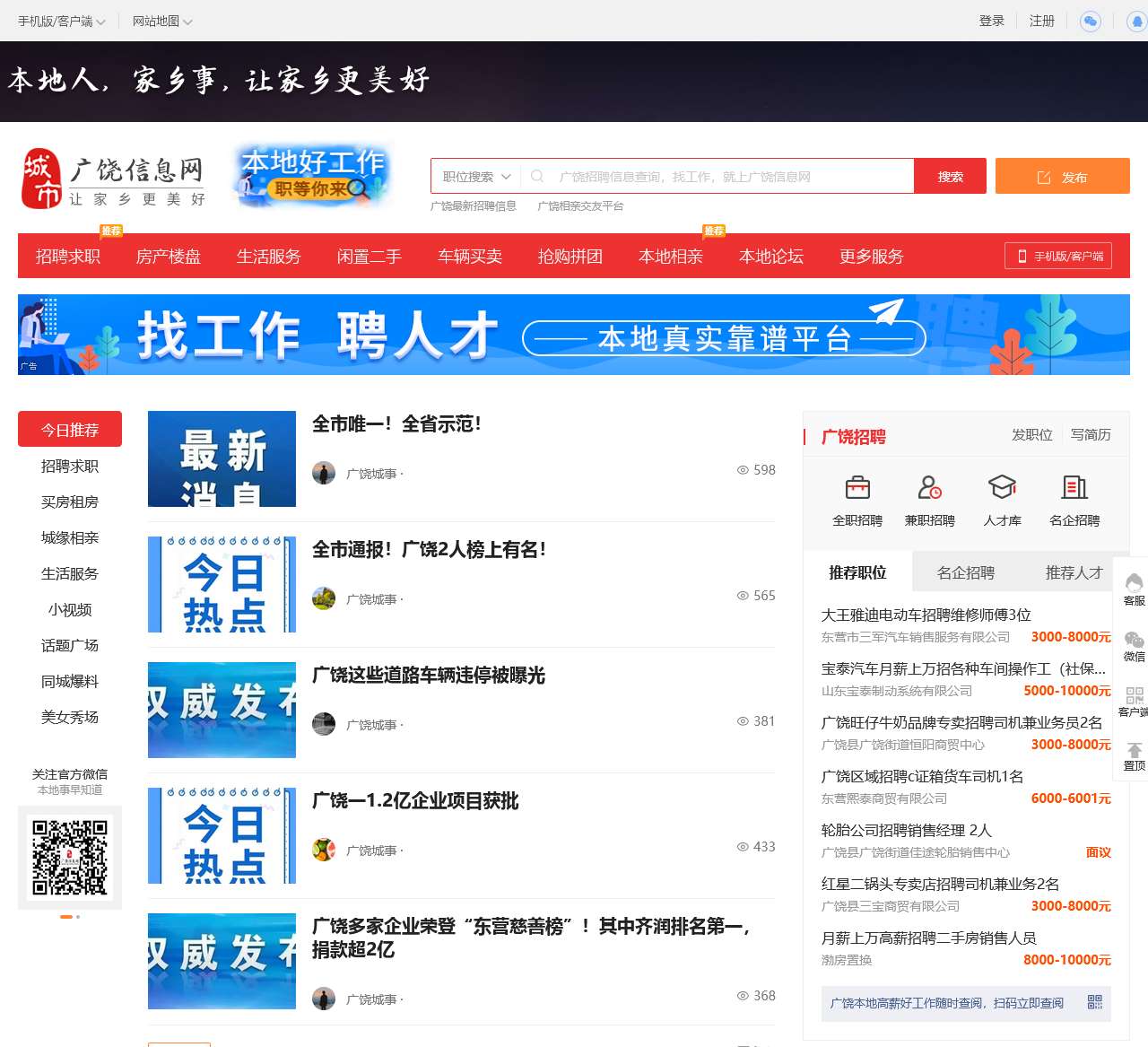Click the job search input field
1148x1047 pixels.
[726, 177]
